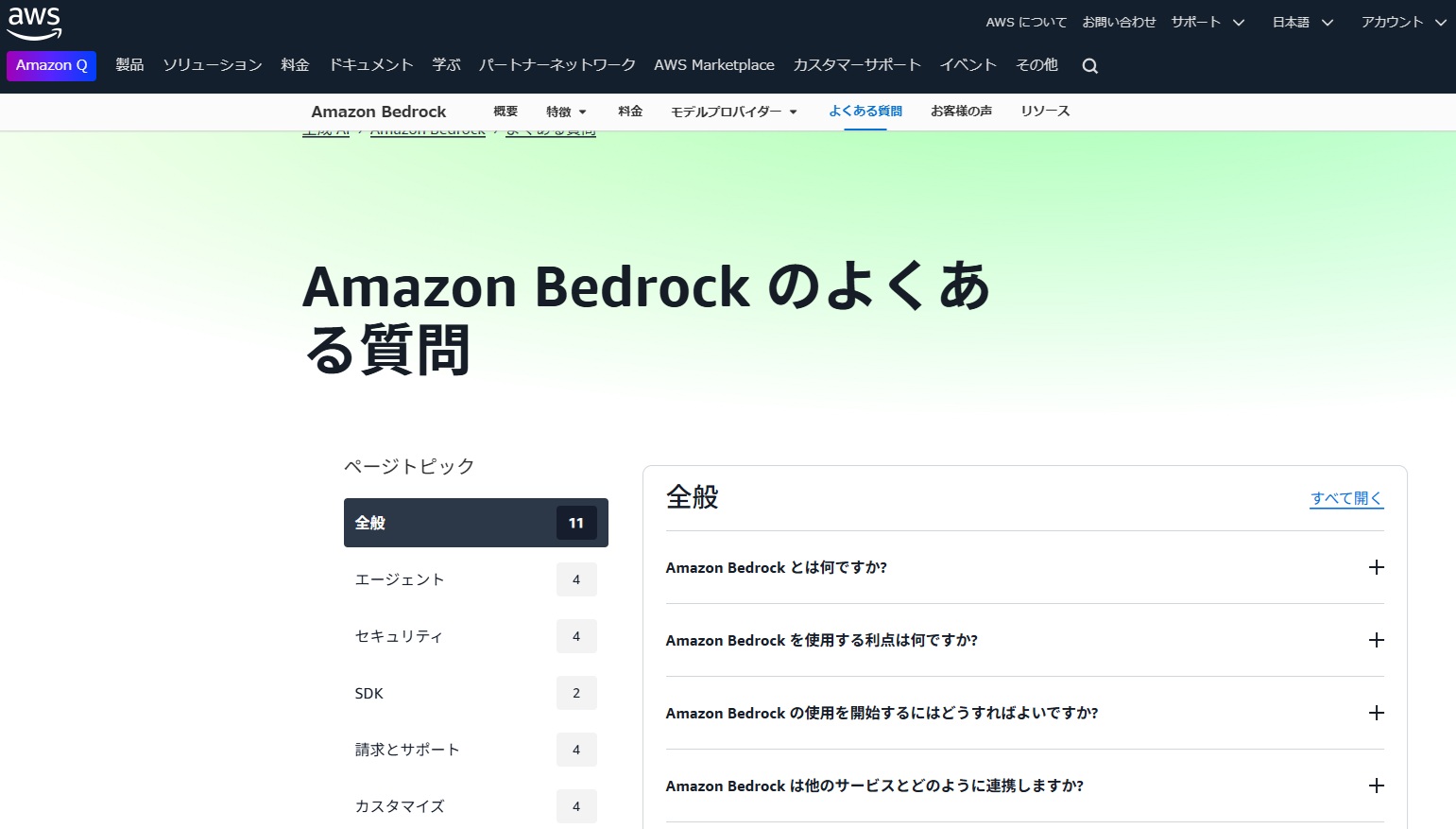This screenshot has height=829, width=1456.
Task: Open the パートナーネットワーク menu
Action: coord(557,65)
